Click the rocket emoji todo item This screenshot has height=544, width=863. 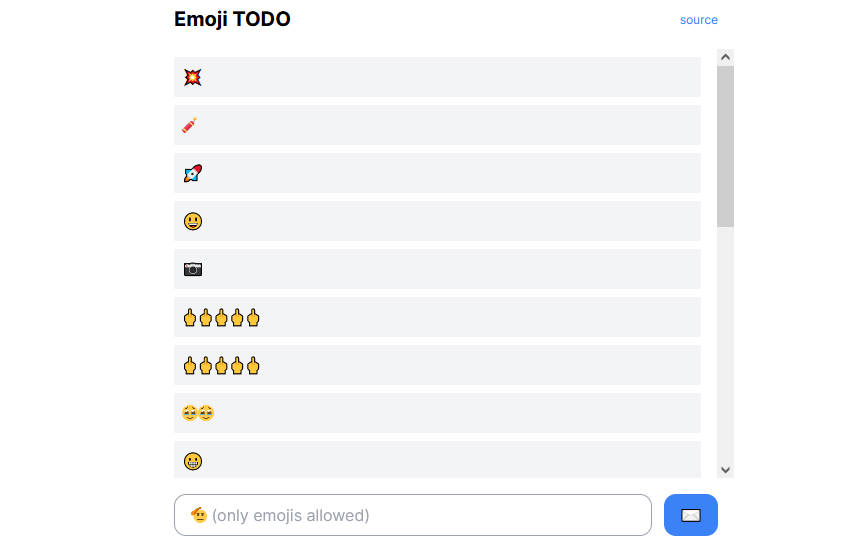pos(193,173)
